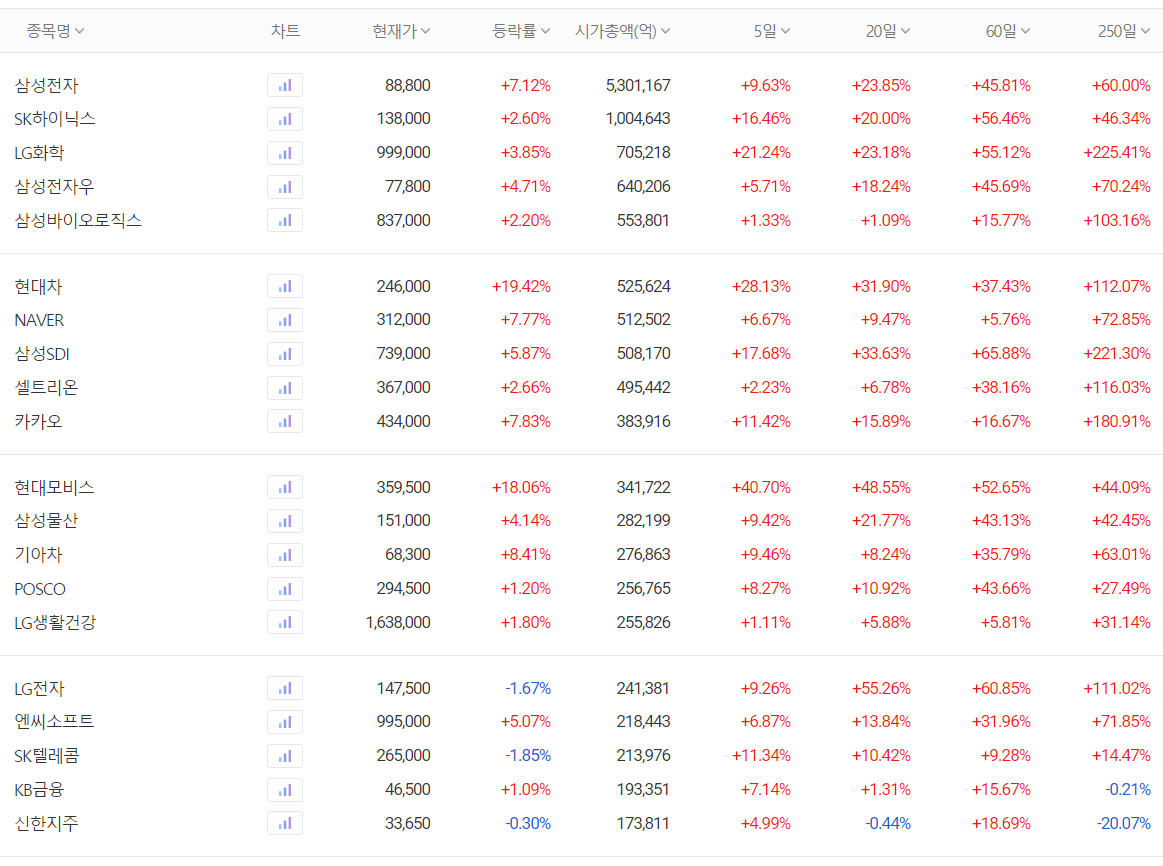This screenshot has height=866, width=1163.
Task: Open chart icon for LG전자
Action: click(x=285, y=688)
